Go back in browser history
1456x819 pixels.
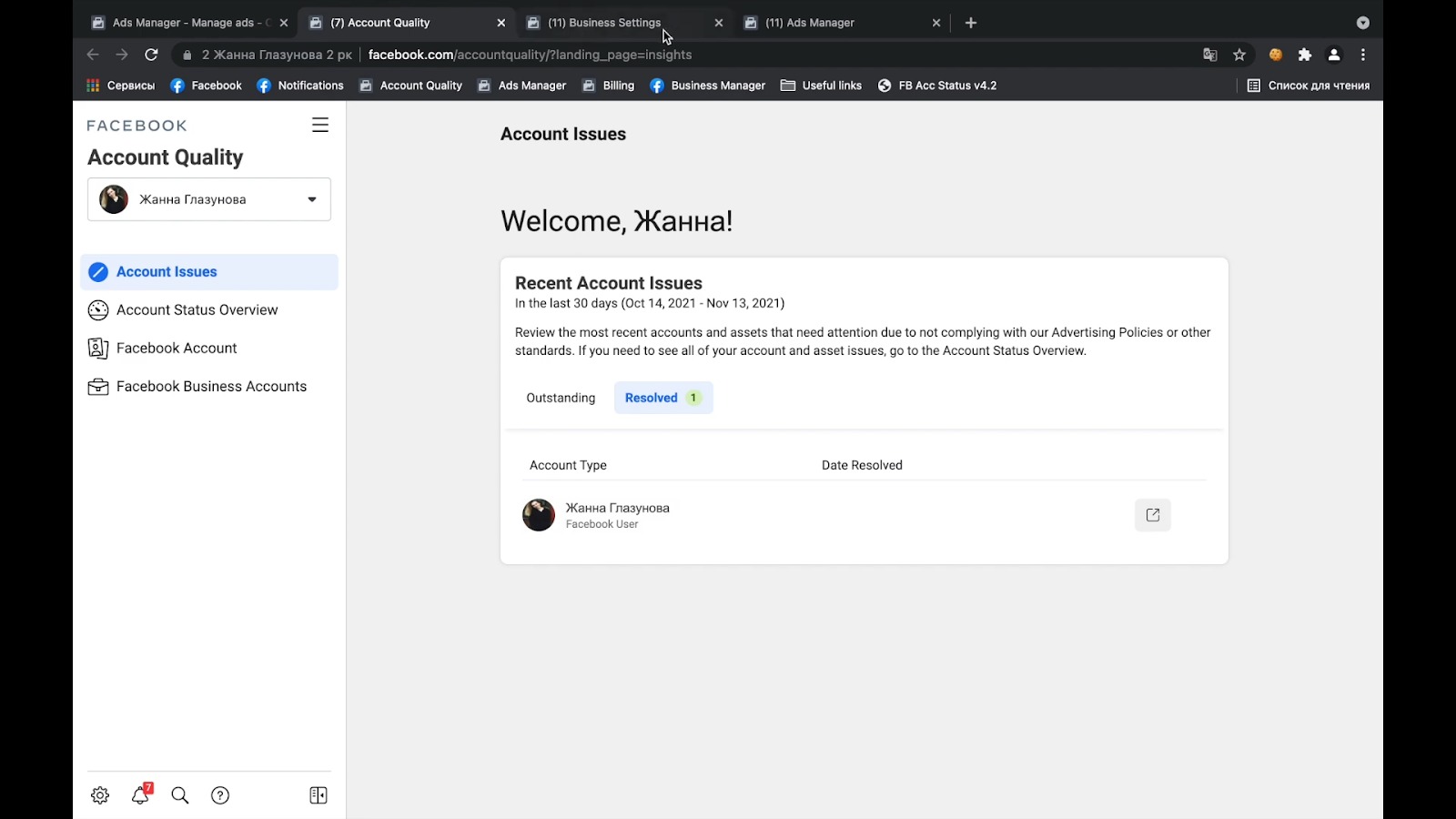tap(93, 55)
